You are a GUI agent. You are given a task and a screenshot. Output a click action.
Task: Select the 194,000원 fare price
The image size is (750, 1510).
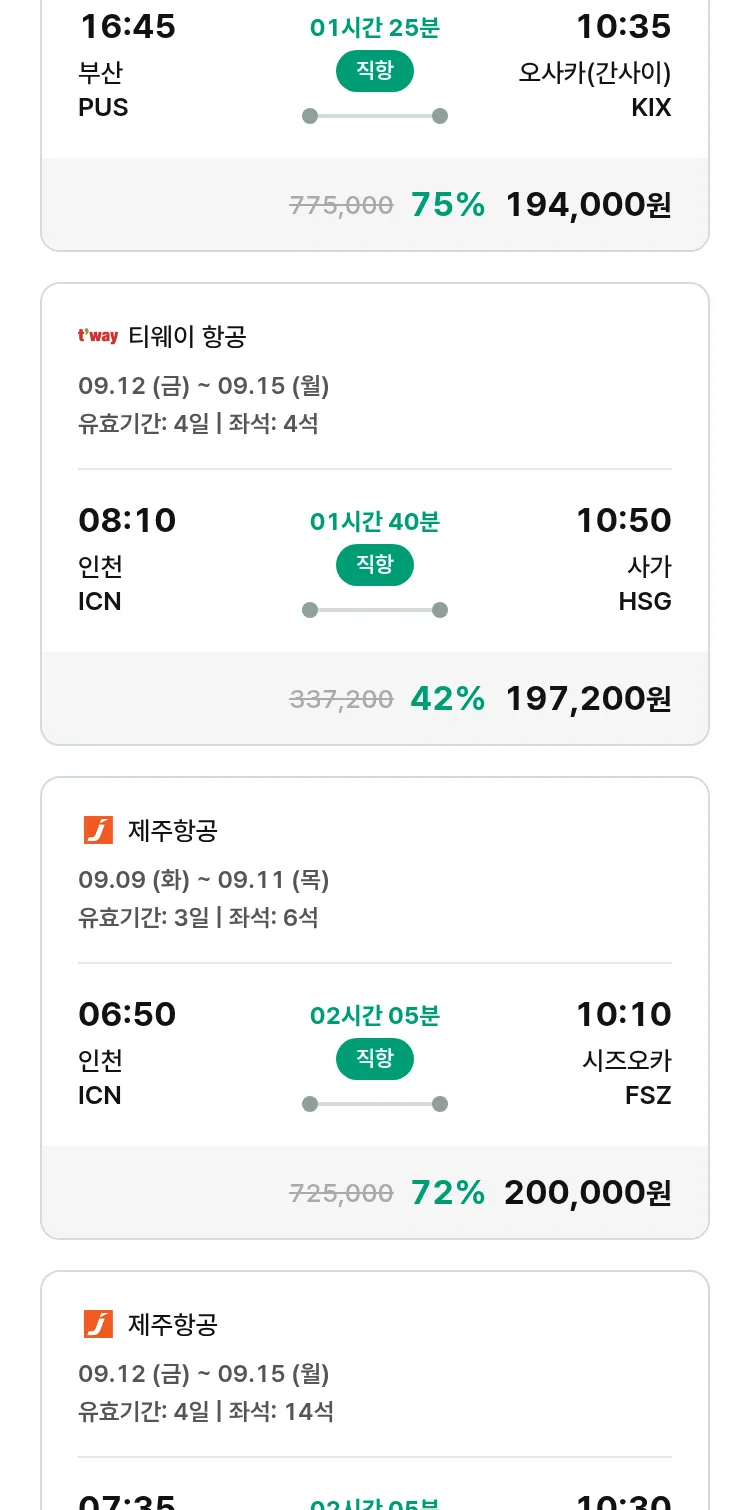click(x=588, y=205)
